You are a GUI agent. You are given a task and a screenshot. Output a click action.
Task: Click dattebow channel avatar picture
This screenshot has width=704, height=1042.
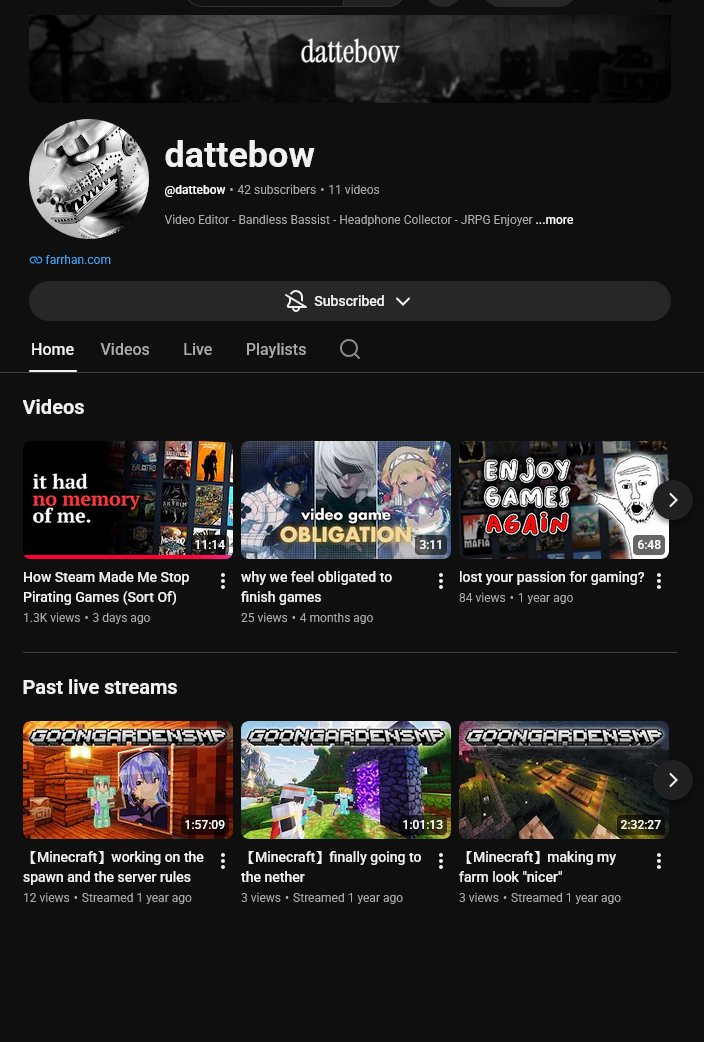[89, 179]
